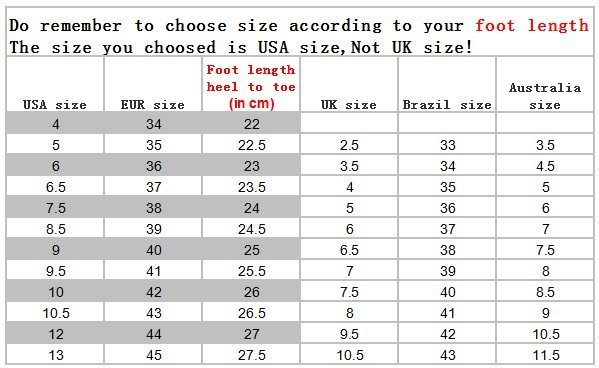599x368 pixels.
Task: Select foot length 27.5 cell
Action: click(252, 355)
